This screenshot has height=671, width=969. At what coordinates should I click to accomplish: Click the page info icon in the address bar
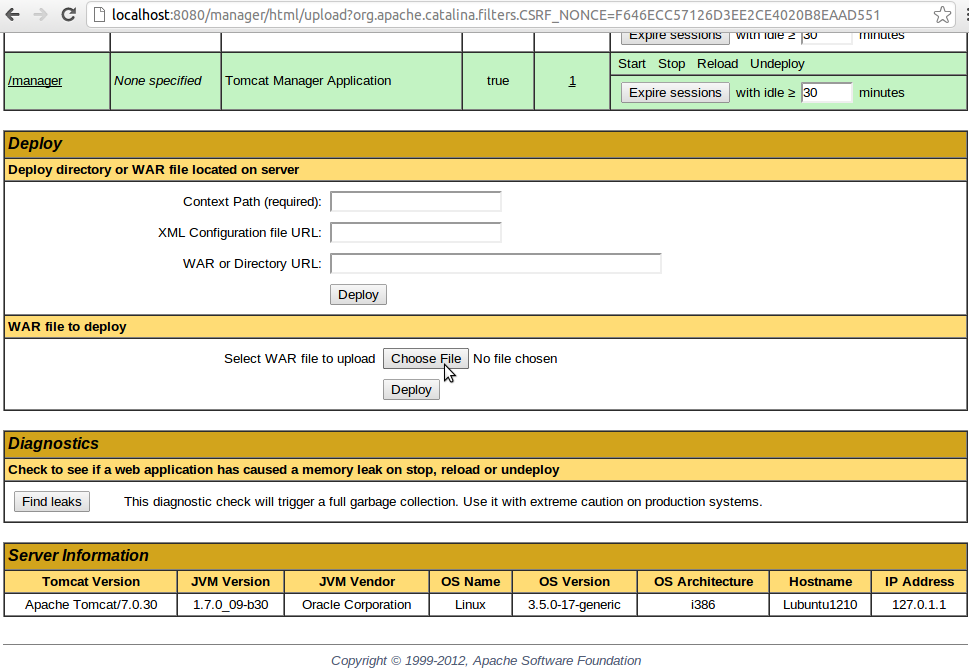click(99, 15)
